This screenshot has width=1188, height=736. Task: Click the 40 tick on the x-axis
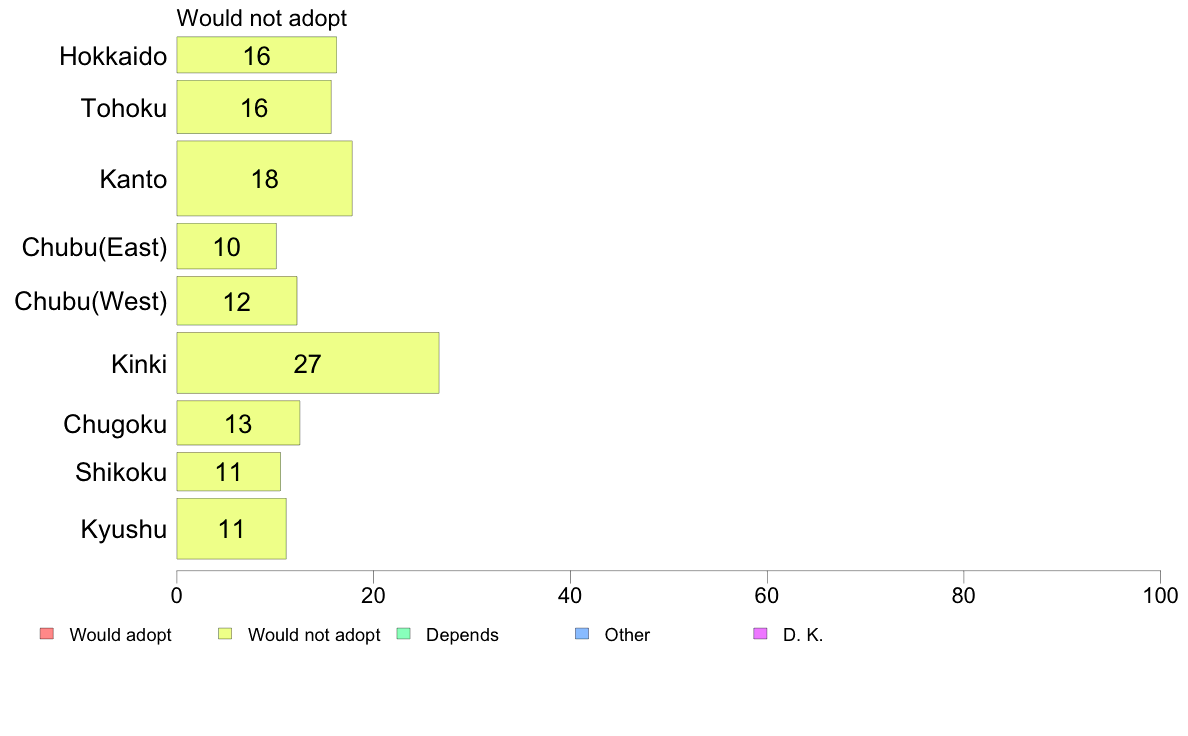pyautogui.click(x=570, y=596)
